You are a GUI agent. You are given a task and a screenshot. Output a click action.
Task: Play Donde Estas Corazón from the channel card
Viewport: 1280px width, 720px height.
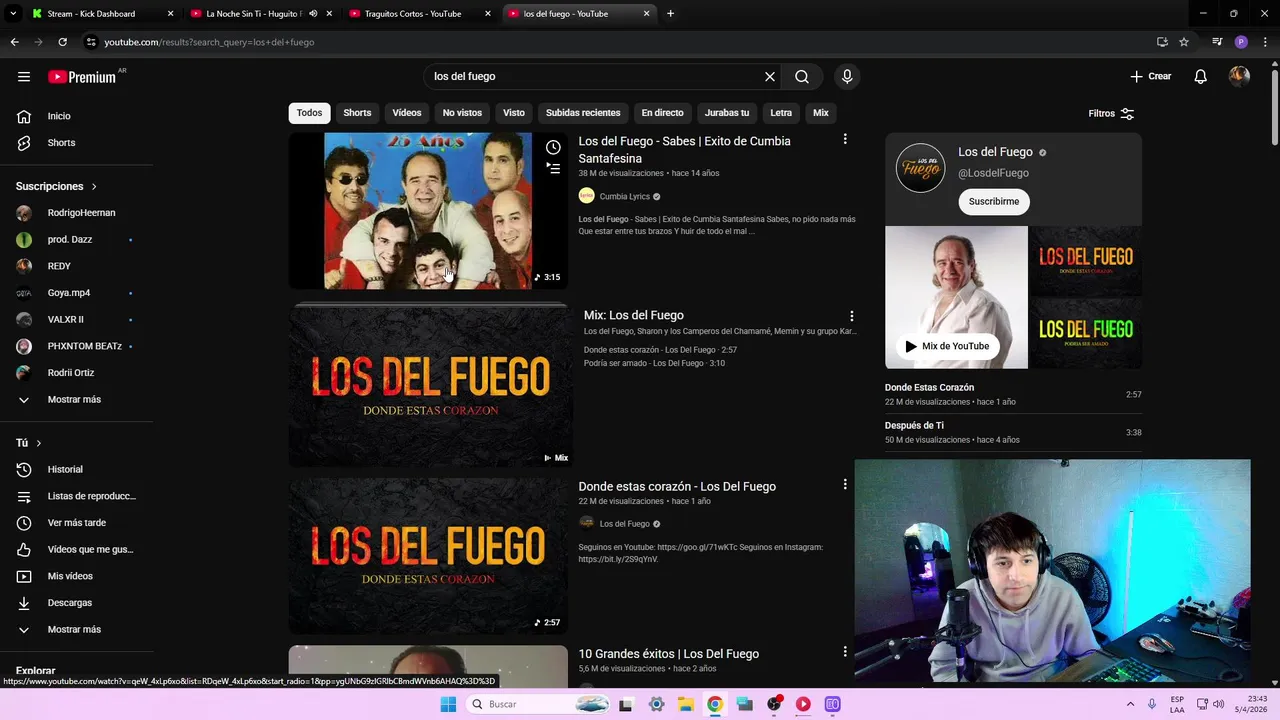pos(1013,394)
